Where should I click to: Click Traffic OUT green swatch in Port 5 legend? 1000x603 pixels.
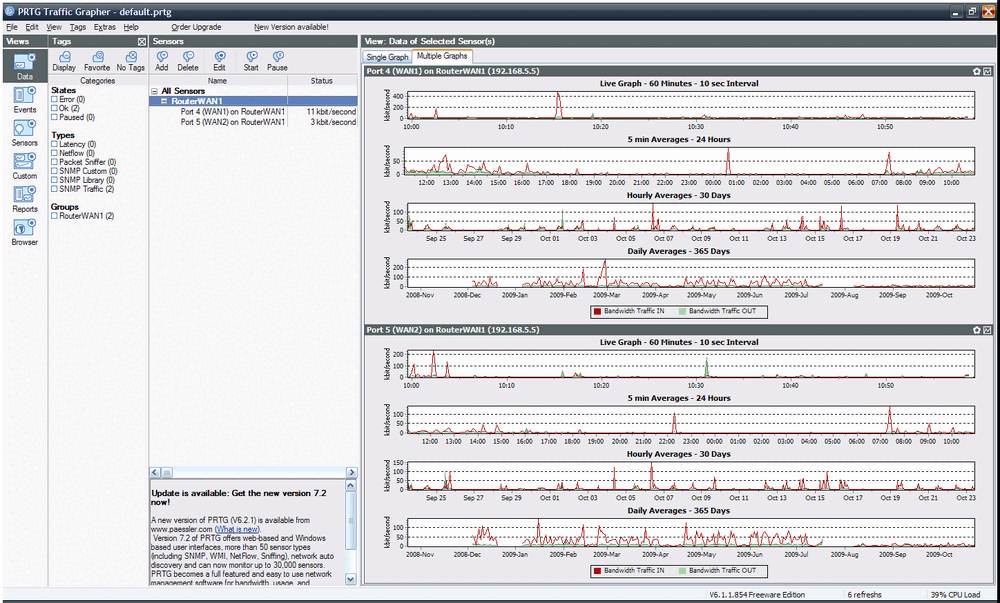point(682,571)
